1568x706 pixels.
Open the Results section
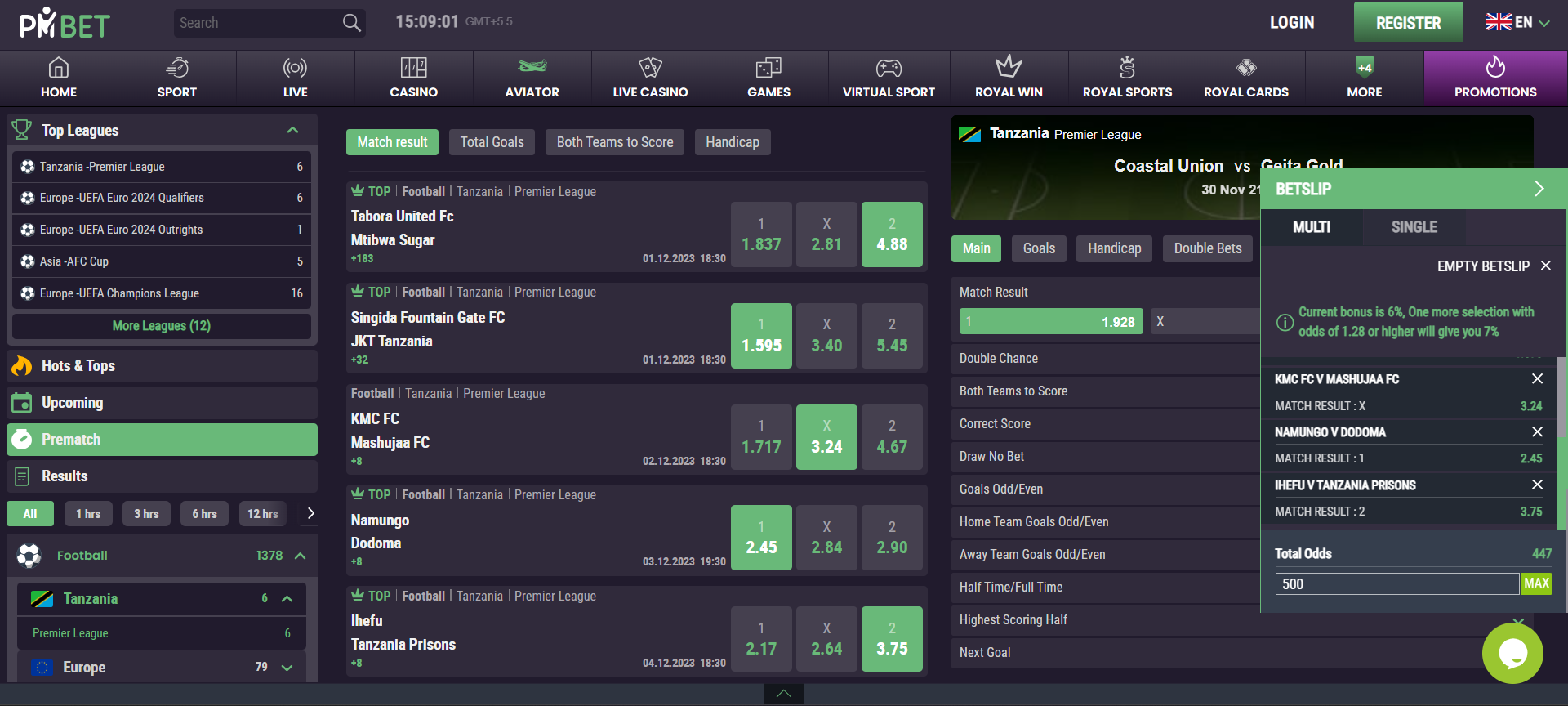(x=162, y=476)
